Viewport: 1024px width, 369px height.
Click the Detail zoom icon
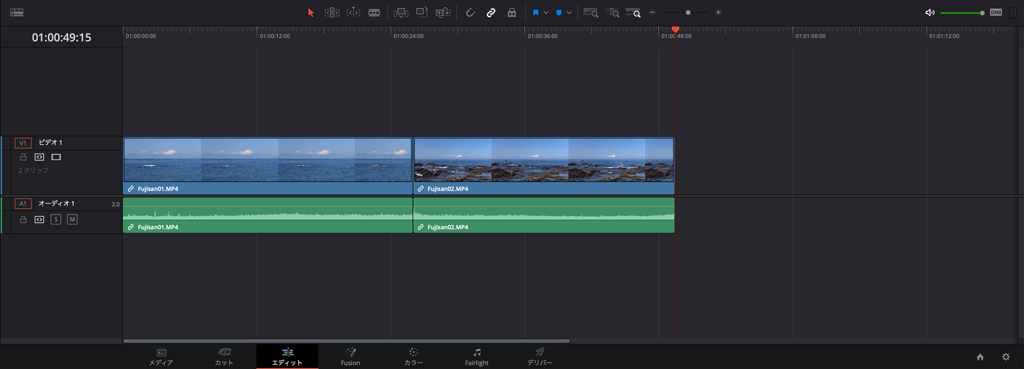pos(613,12)
